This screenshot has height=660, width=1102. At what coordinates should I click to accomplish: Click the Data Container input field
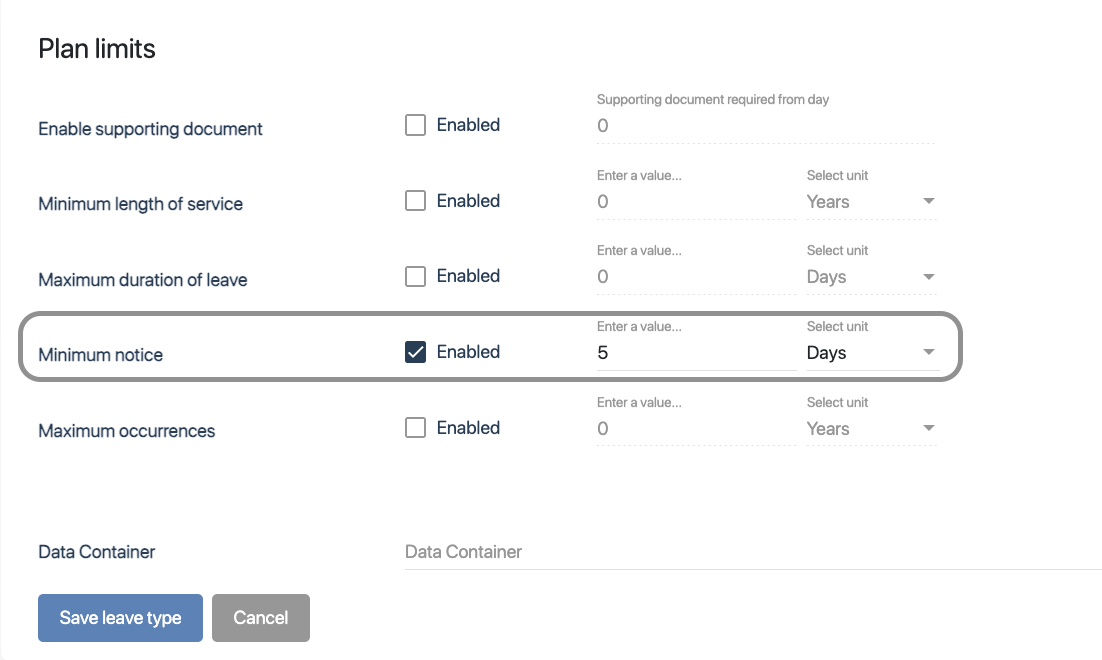752,552
